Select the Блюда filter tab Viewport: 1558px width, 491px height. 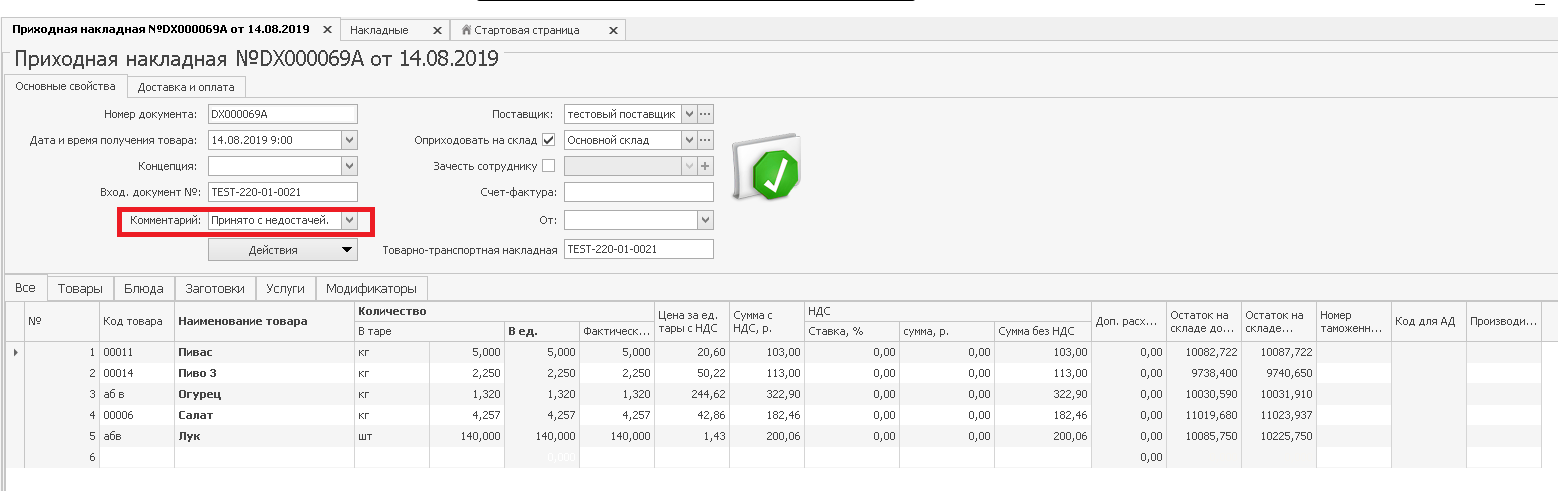click(x=144, y=289)
